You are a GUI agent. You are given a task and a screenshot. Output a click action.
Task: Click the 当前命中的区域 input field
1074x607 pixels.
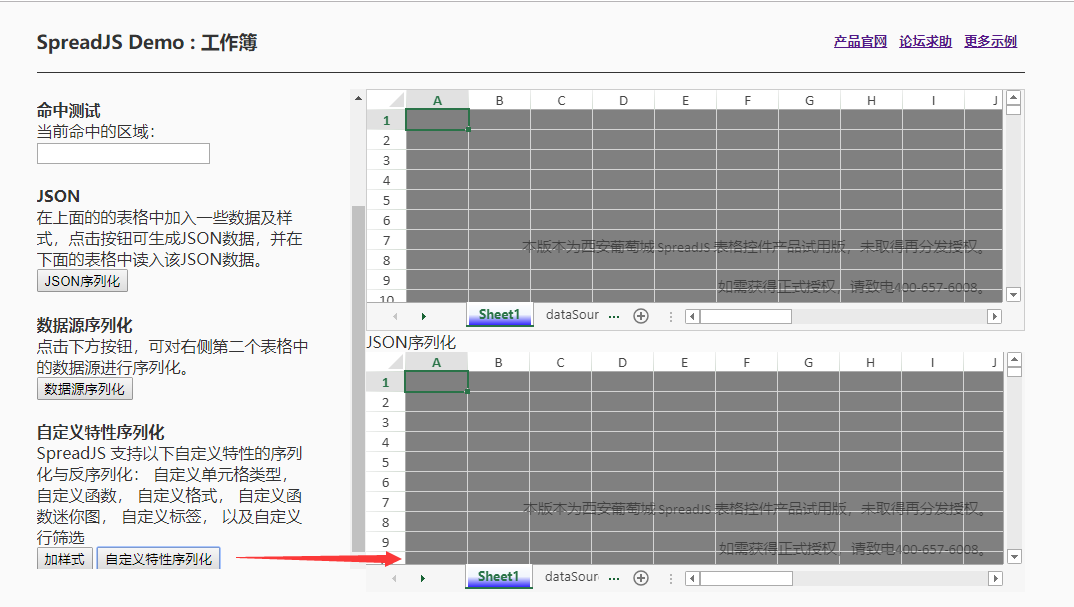pos(123,153)
